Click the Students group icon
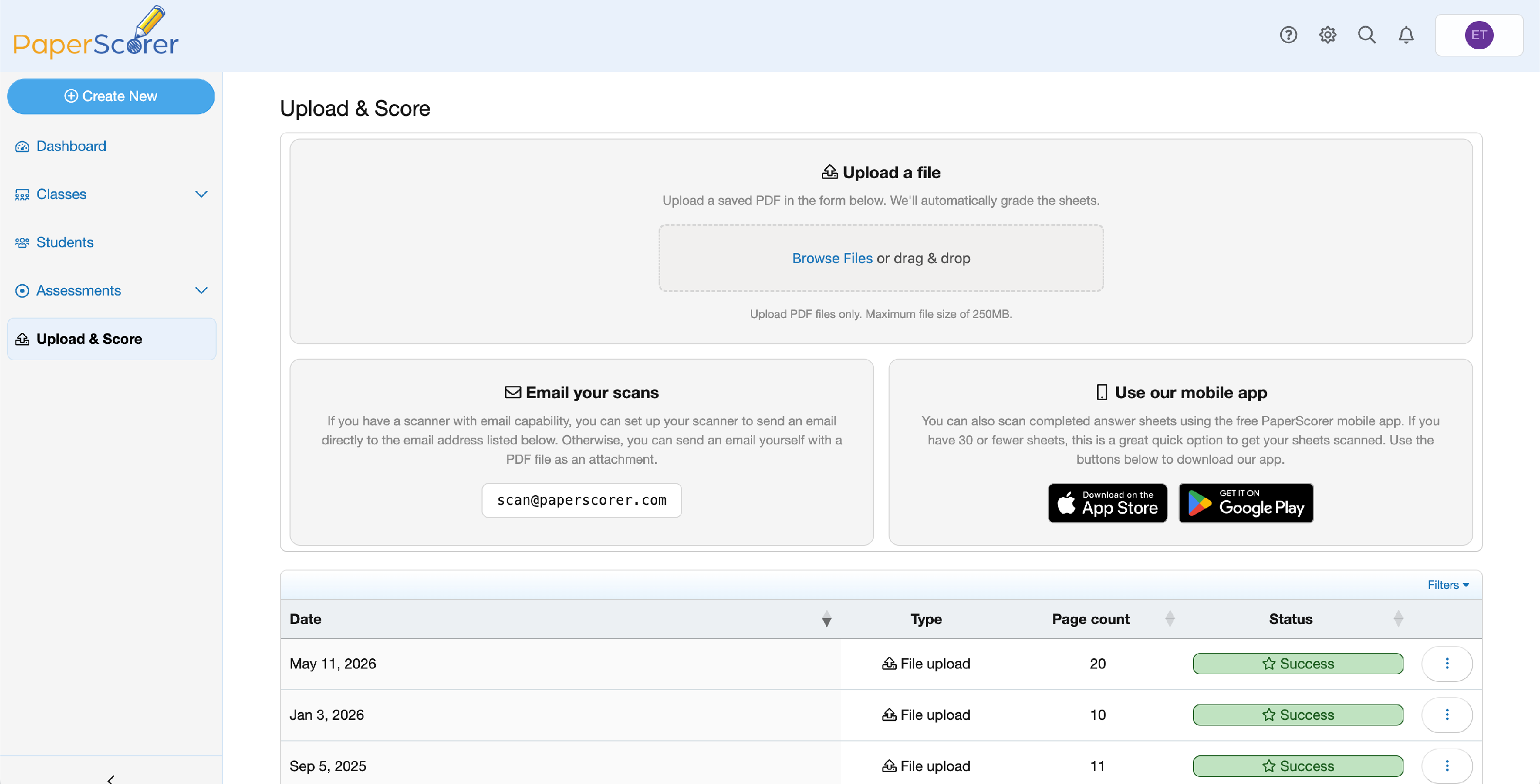Viewport: 1540px width, 784px height. click(22, 243)
